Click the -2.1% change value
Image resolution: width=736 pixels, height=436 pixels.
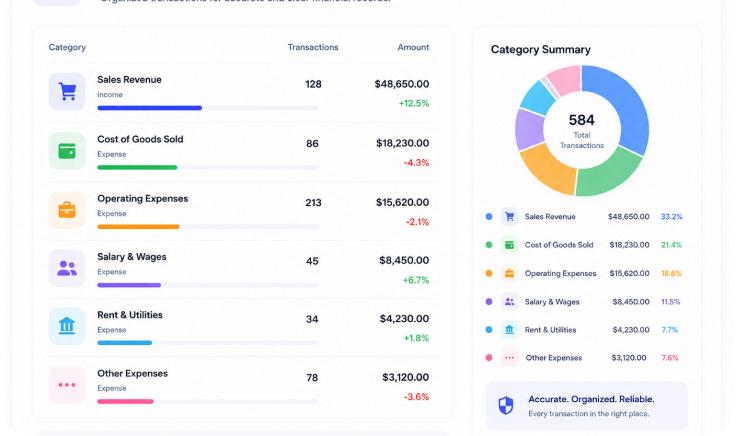coord(417,222)
